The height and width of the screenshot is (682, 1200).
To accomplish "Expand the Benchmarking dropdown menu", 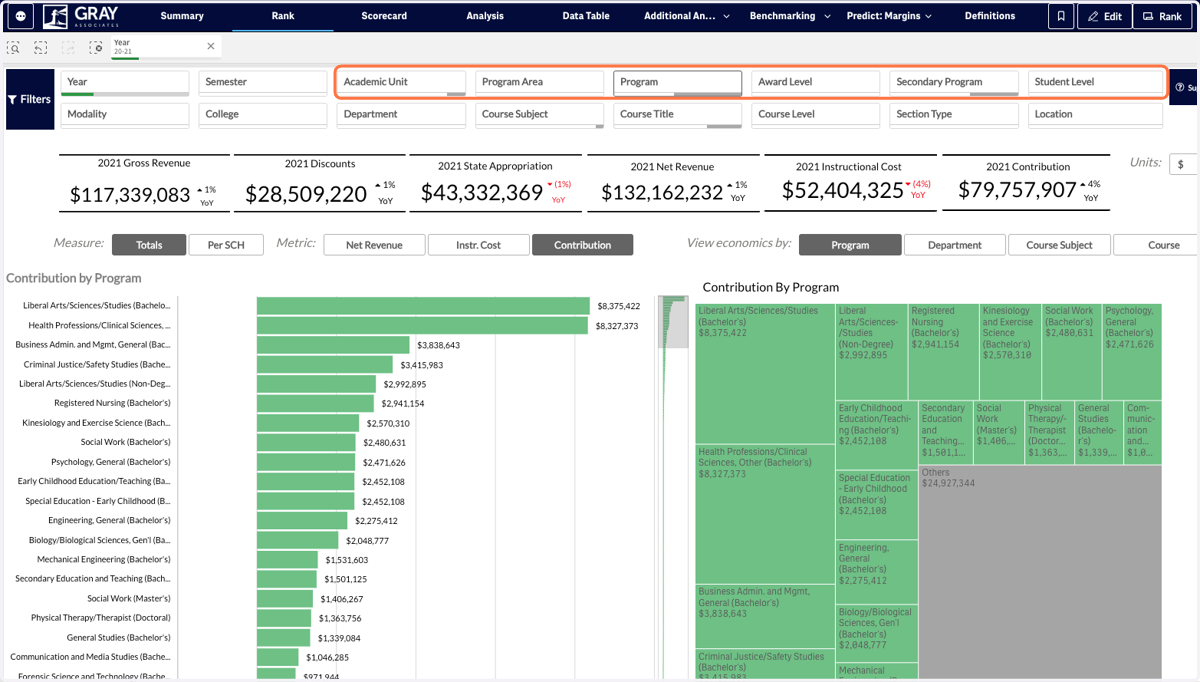I will click(790, 16).
